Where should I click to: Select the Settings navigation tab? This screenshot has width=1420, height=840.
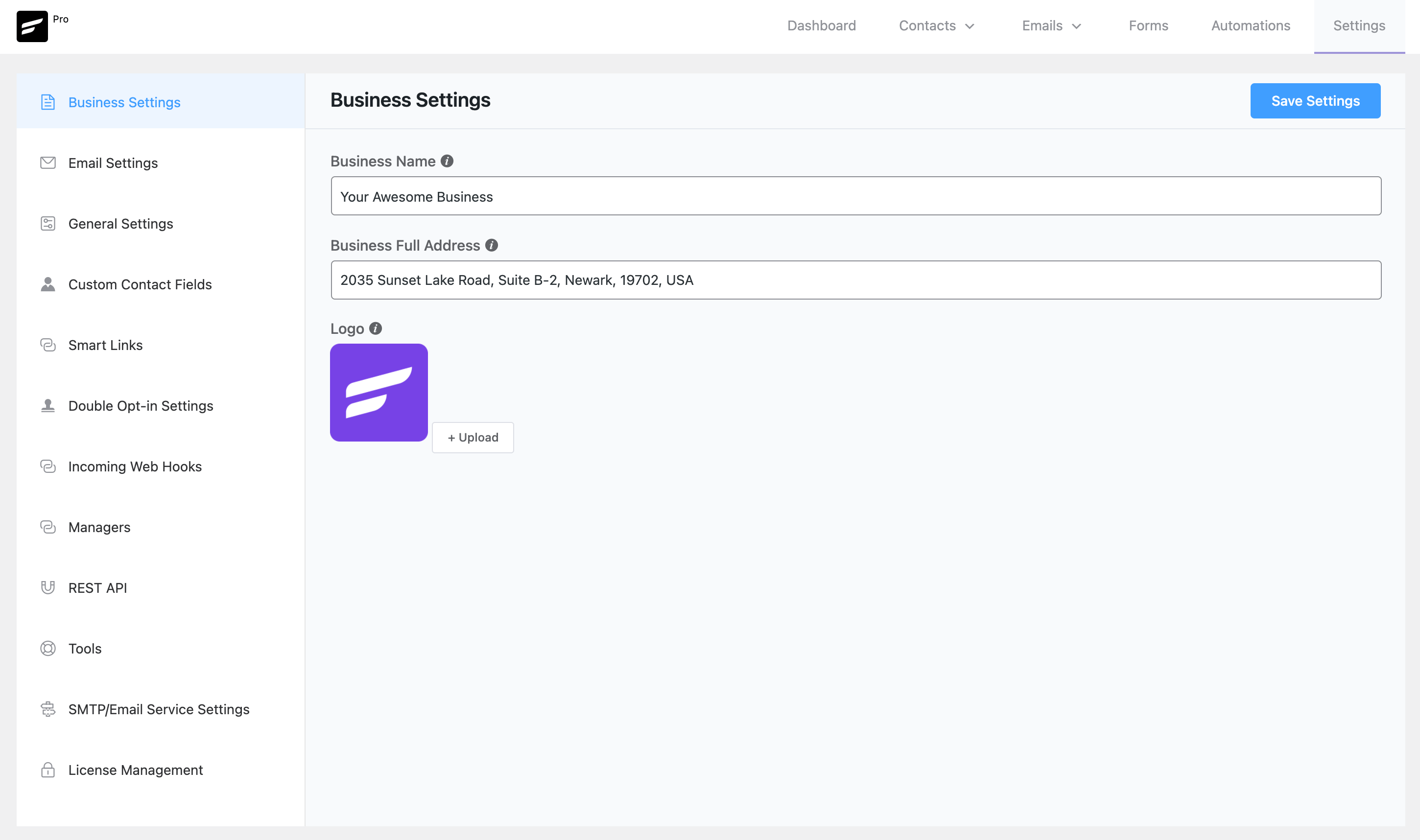click(x=1358, y=26)
